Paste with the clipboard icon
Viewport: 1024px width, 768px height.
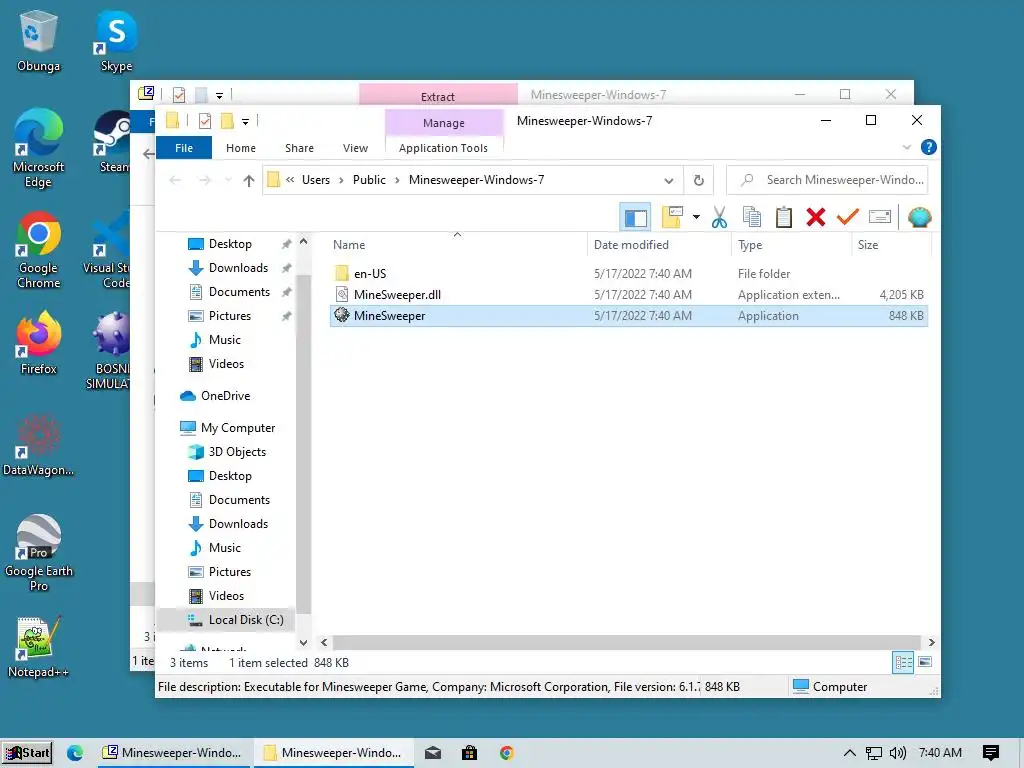point(784,217)
